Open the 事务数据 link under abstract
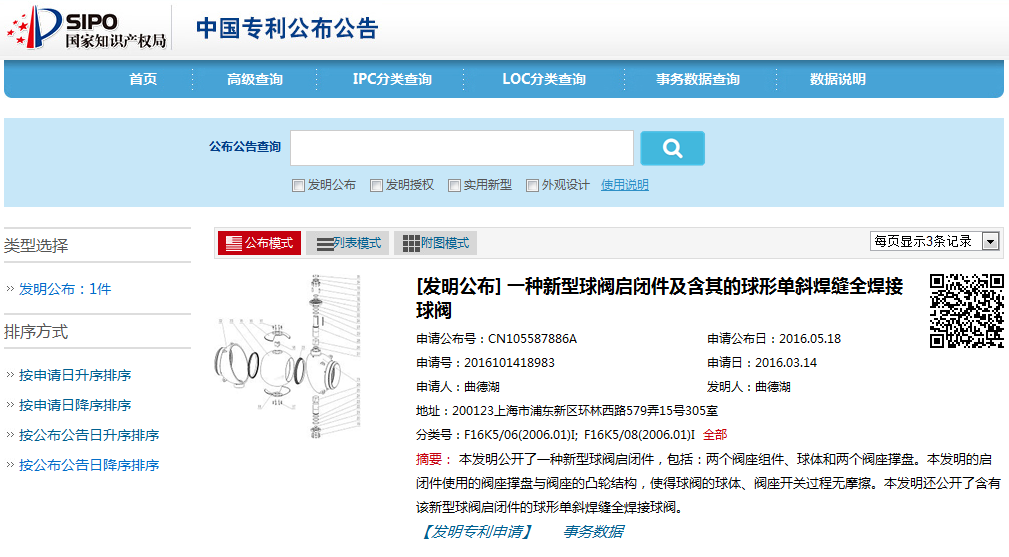 click(x=593, y=532)
